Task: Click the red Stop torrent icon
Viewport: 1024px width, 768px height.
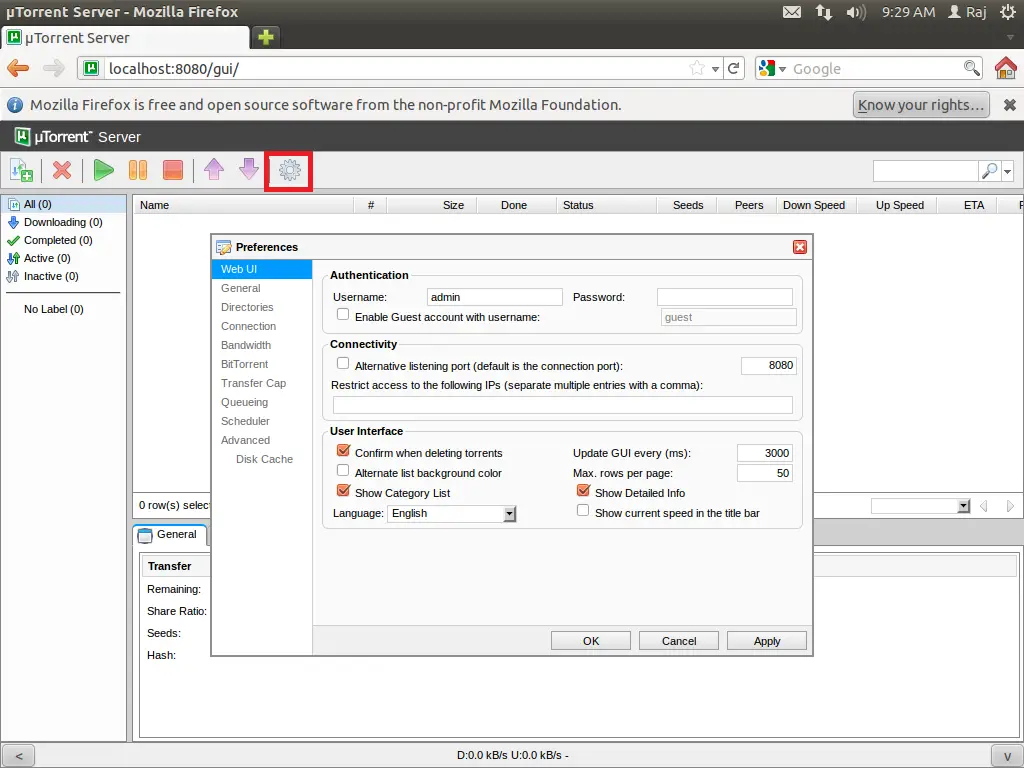Action: tap(172, 170)
